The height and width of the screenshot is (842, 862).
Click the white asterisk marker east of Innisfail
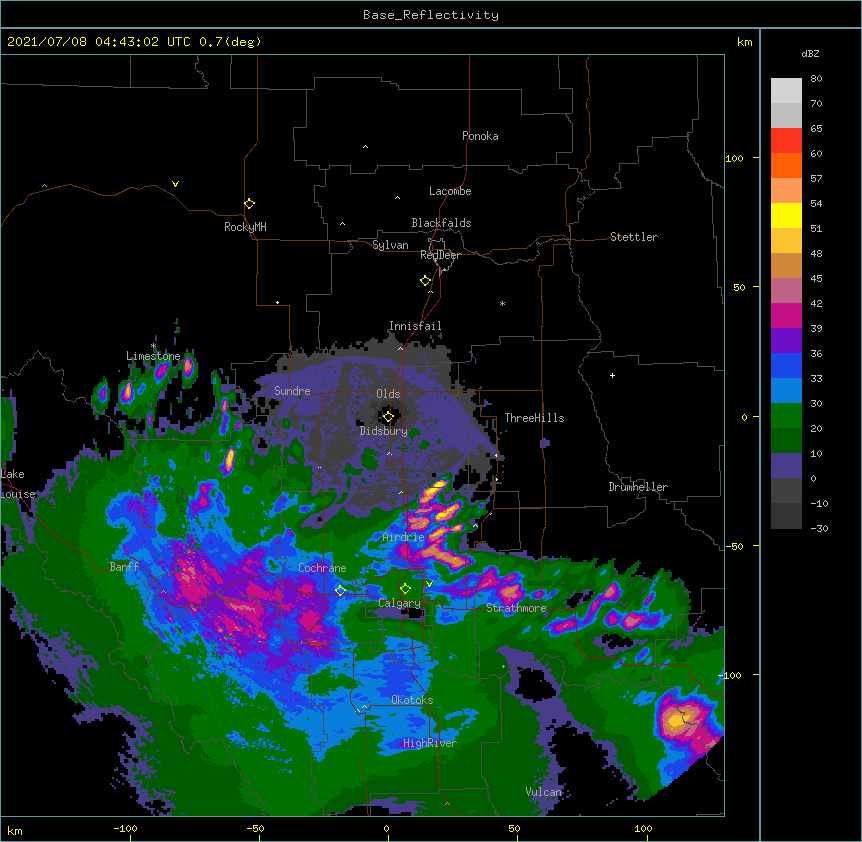point(502,304)
